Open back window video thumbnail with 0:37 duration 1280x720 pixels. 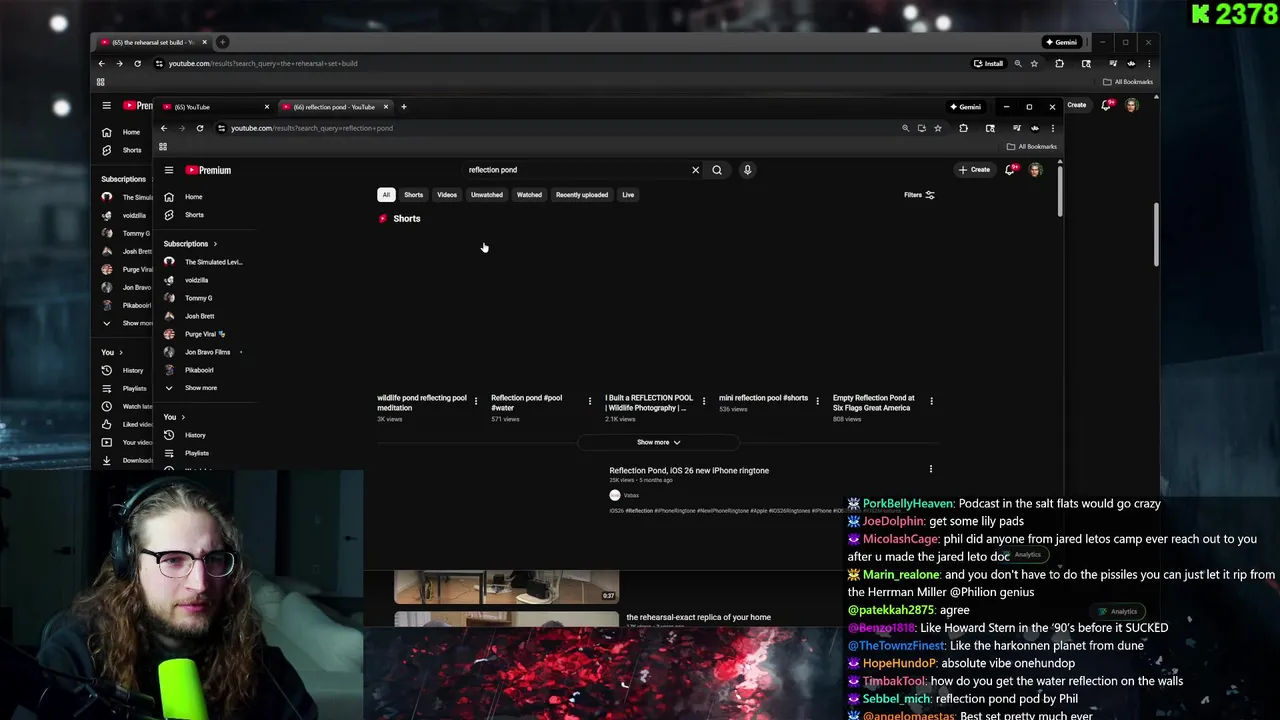point(506,587)
